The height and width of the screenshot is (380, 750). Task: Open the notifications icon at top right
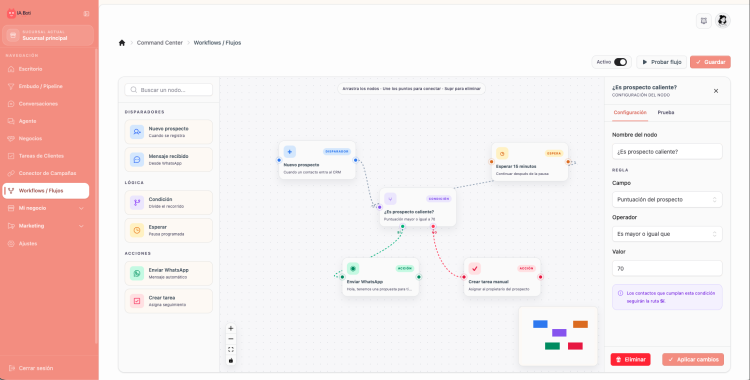[x=704, y=21]
